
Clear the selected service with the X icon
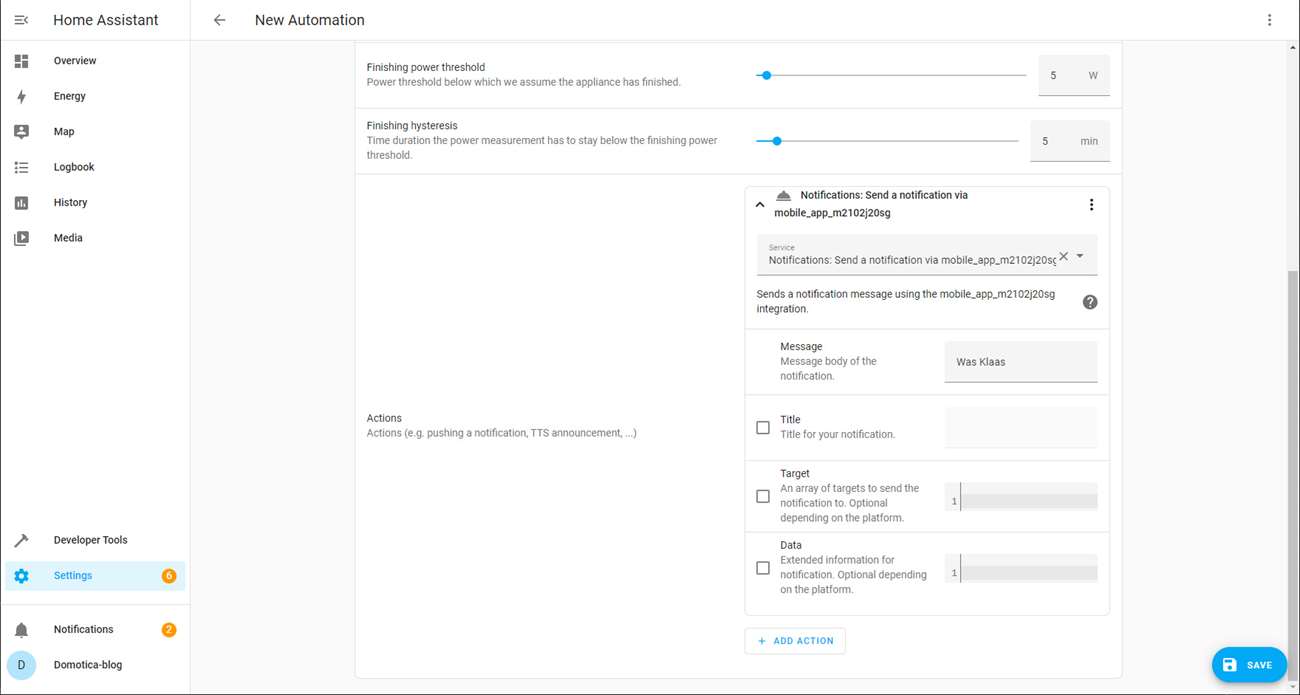1063,256
